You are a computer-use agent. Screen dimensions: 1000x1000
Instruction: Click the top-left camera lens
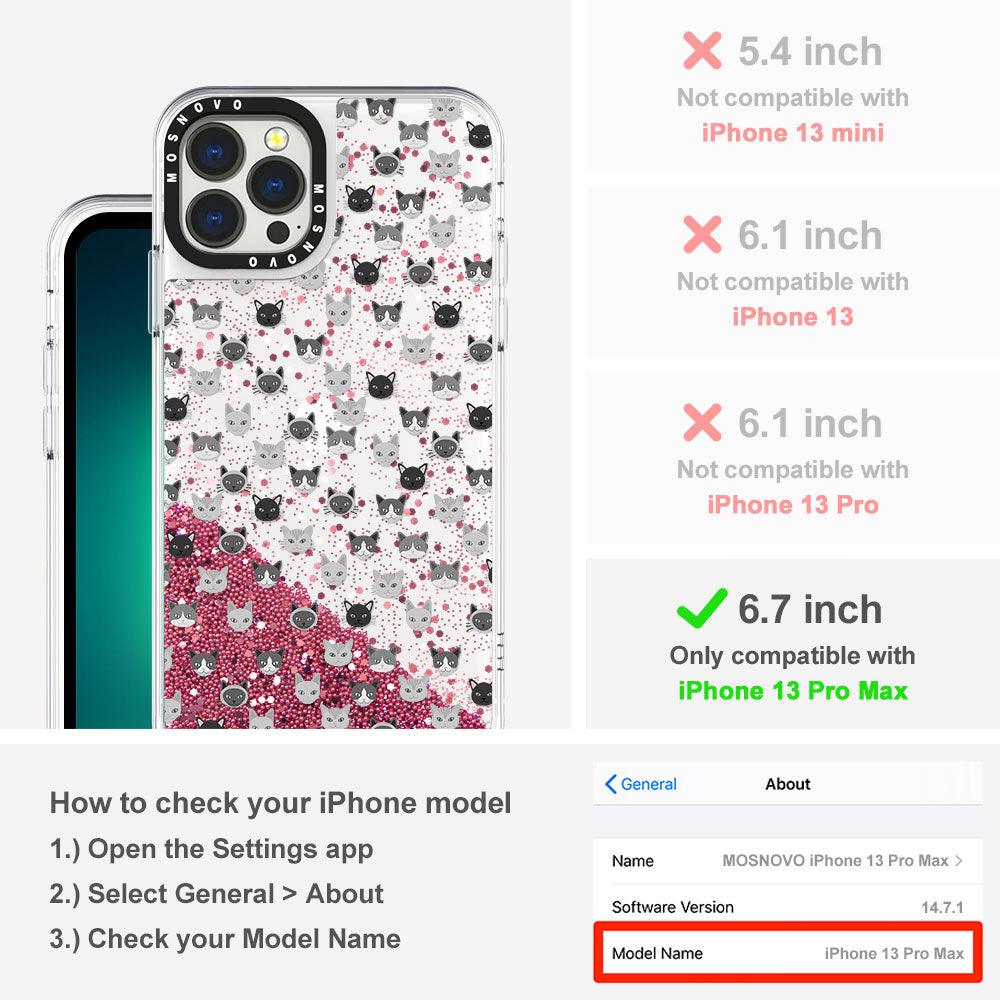point(215,152)
